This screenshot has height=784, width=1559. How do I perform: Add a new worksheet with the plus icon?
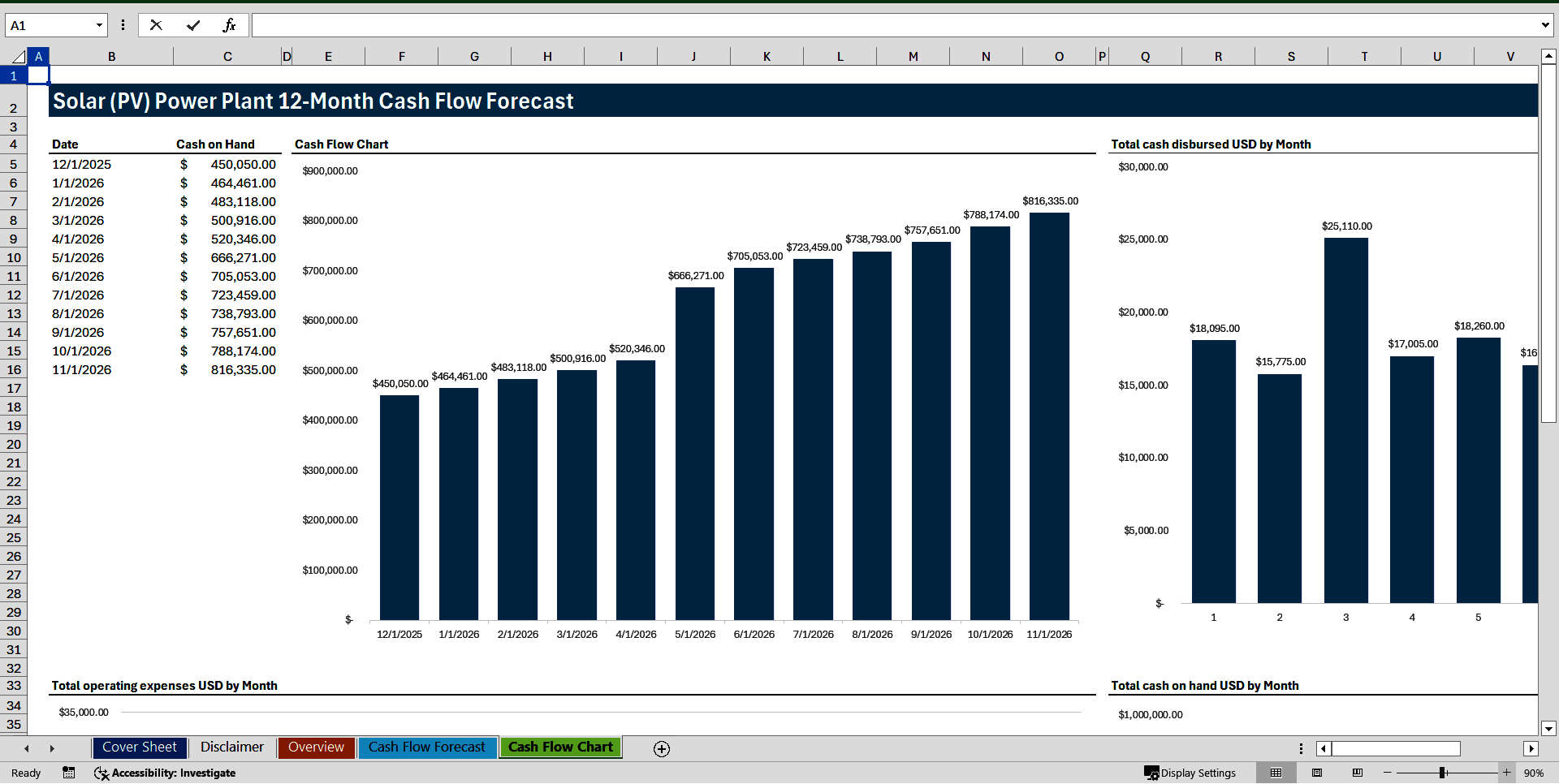tap(661, 748)
